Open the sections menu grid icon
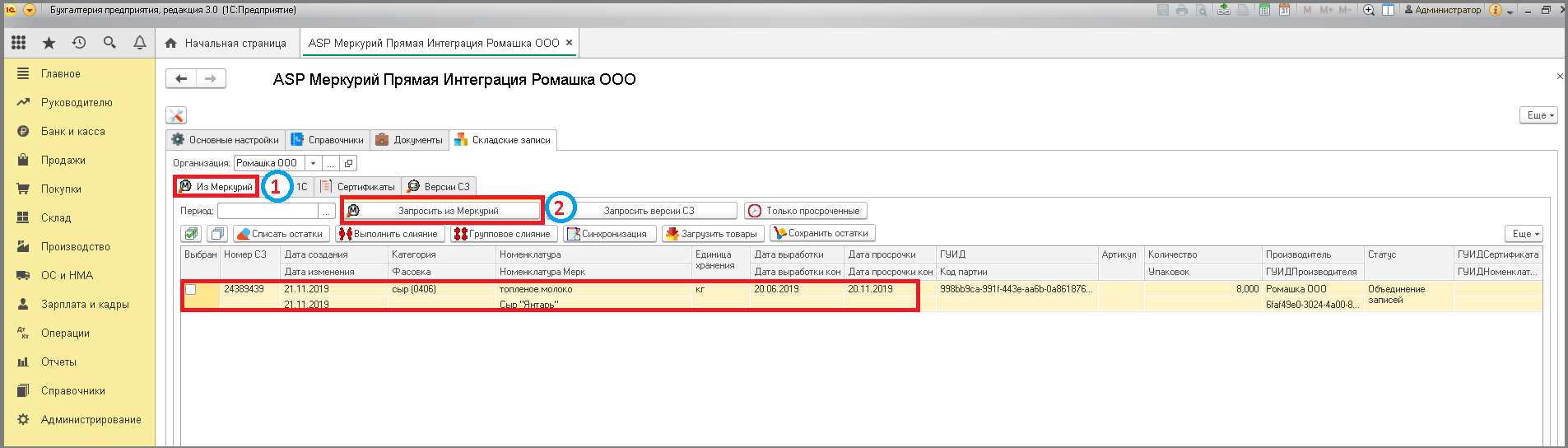This screenshot has height=448, width=1568. pos(18,43)
